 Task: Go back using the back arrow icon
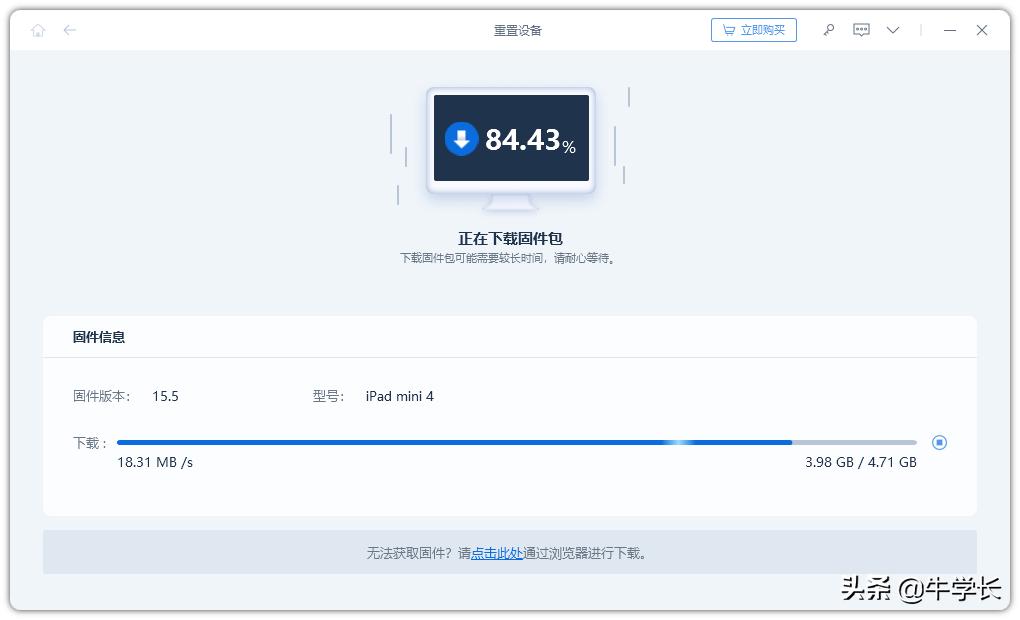click(x=69, y=30)
